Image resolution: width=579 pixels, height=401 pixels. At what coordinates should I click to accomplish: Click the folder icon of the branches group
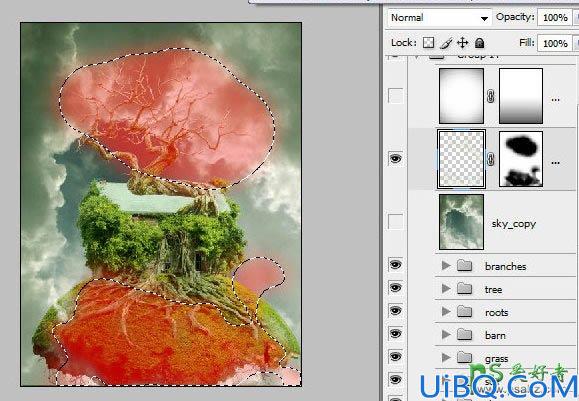[464, 265]
